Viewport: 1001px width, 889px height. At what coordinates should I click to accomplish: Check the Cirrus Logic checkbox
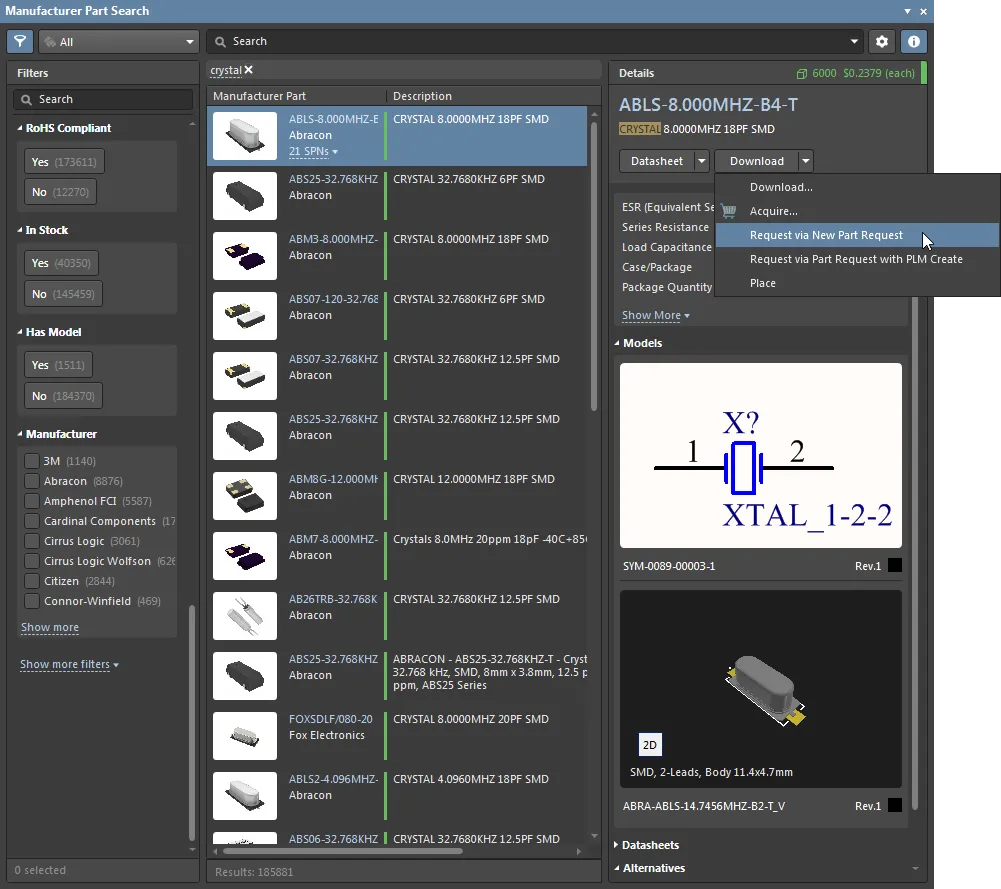tap(32, 541)
